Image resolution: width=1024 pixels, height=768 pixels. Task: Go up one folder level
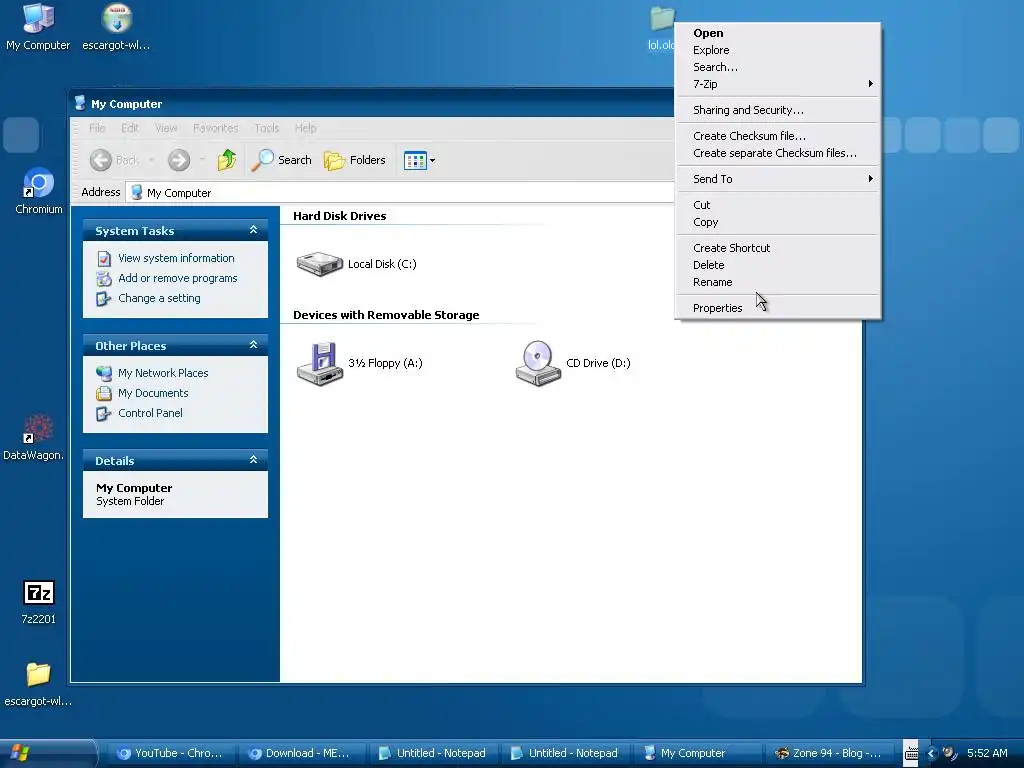[227, 160]
